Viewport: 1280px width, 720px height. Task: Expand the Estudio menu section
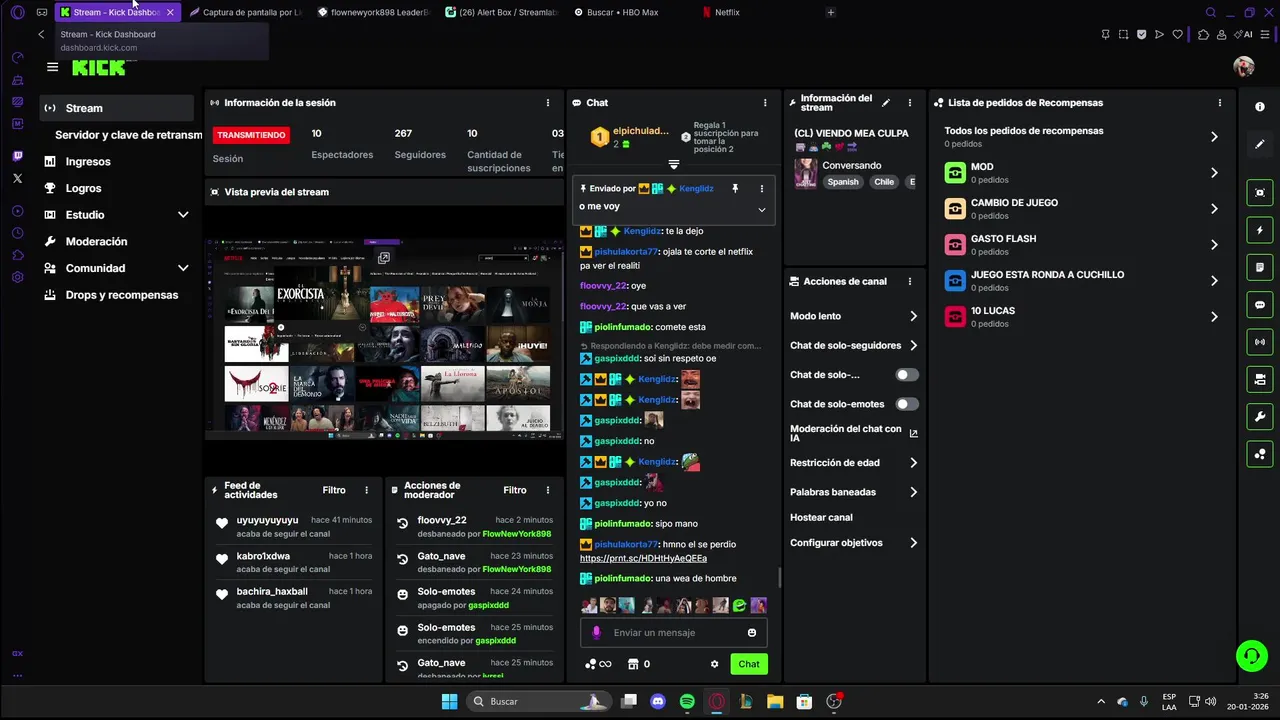point(117,215)
